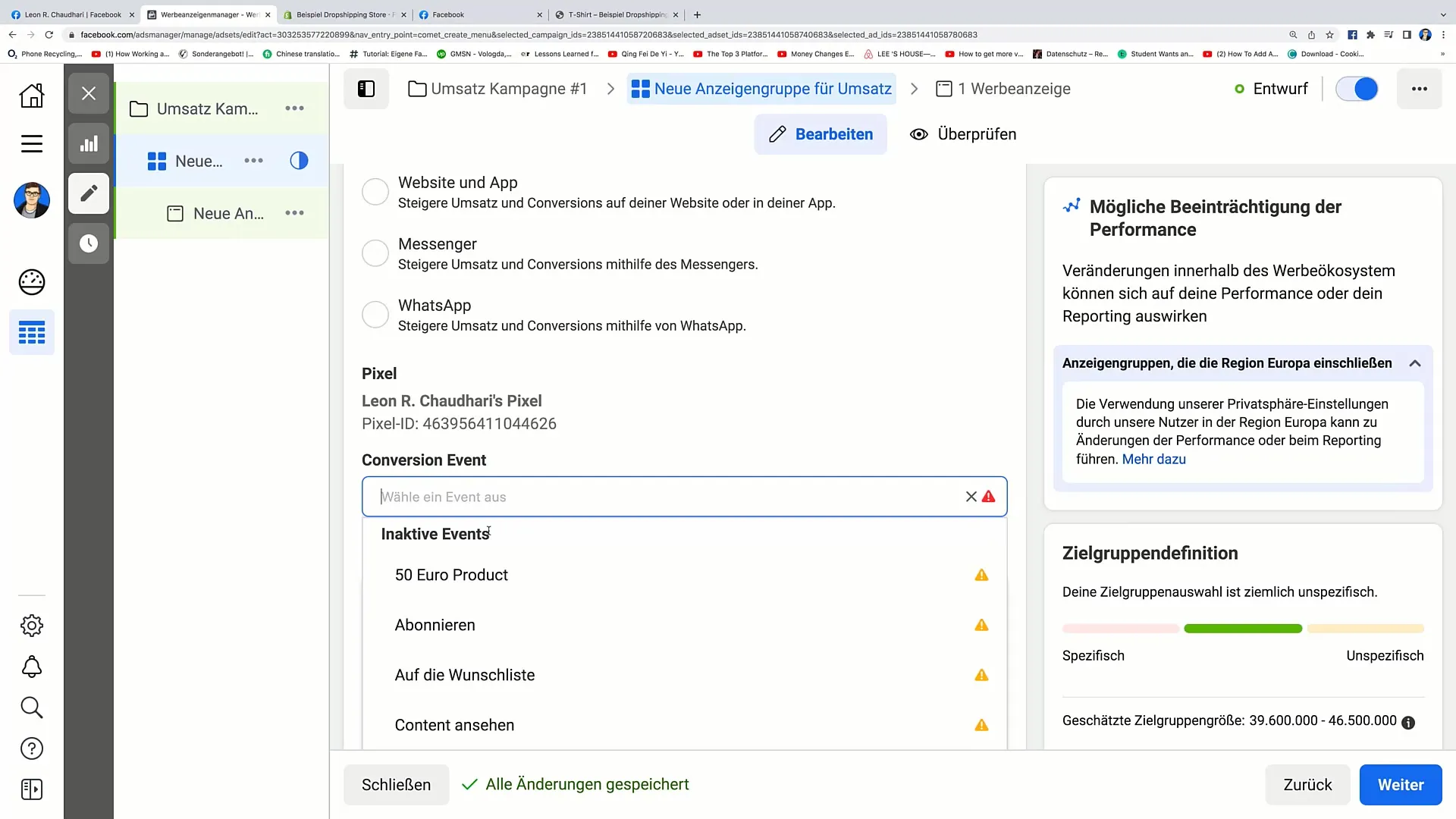Click the Weiter button to continue
Viewport: 1456px width, 819px height.
pos(1401,784)
